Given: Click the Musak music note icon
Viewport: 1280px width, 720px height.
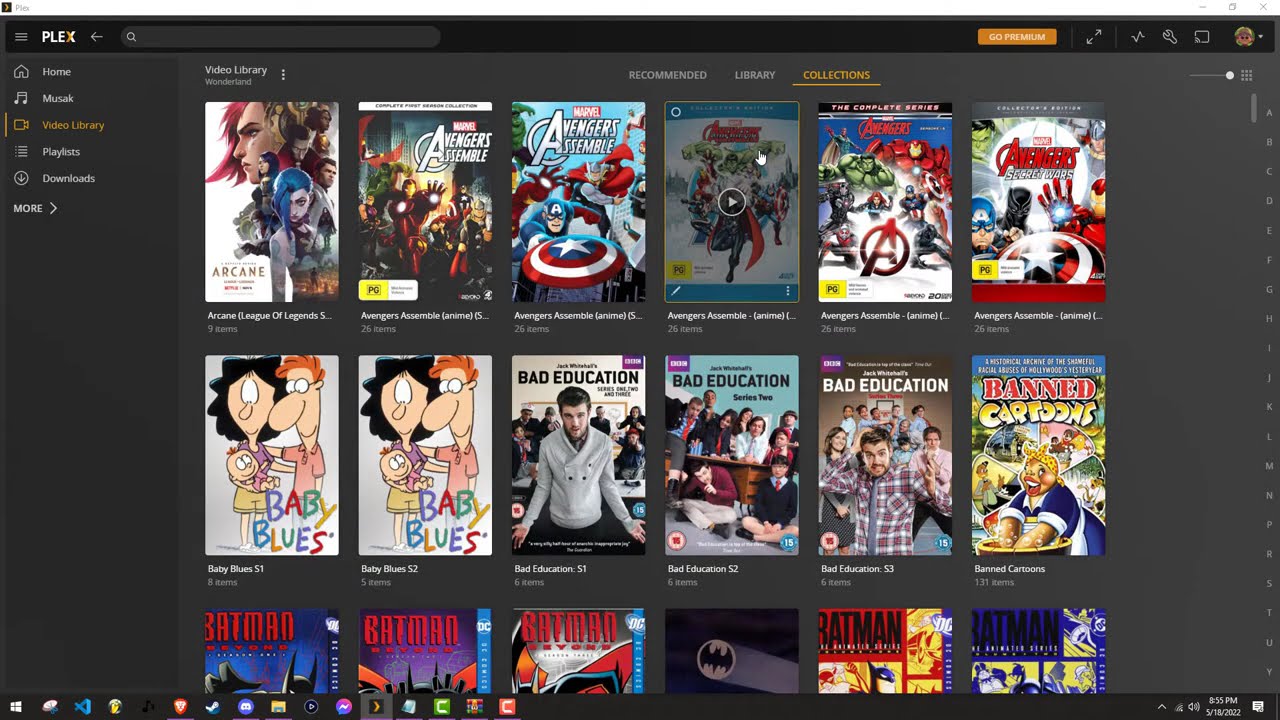Looking at the screenshot, I should tap(21, 98).
